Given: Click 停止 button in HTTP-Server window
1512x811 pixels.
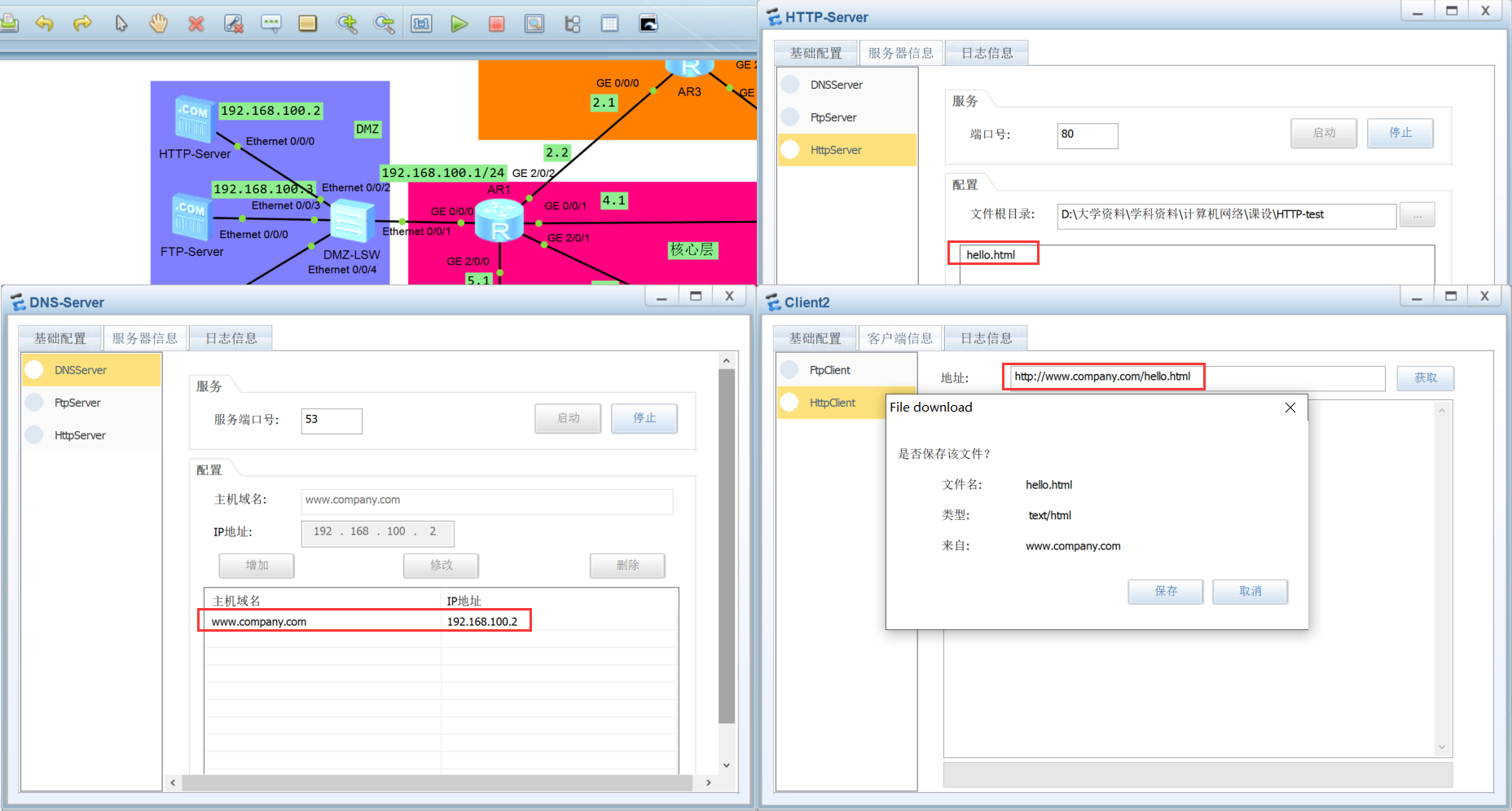Looking at the screenshot, I should coord(1400,133).
